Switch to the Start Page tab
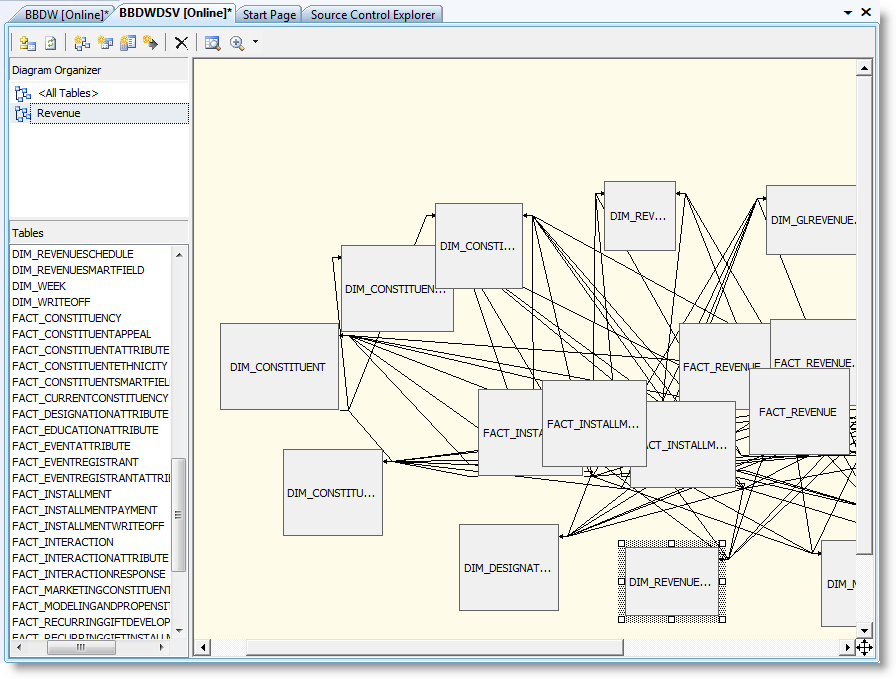The height and width of the screenshot is (679, 896). pos(269,15)
